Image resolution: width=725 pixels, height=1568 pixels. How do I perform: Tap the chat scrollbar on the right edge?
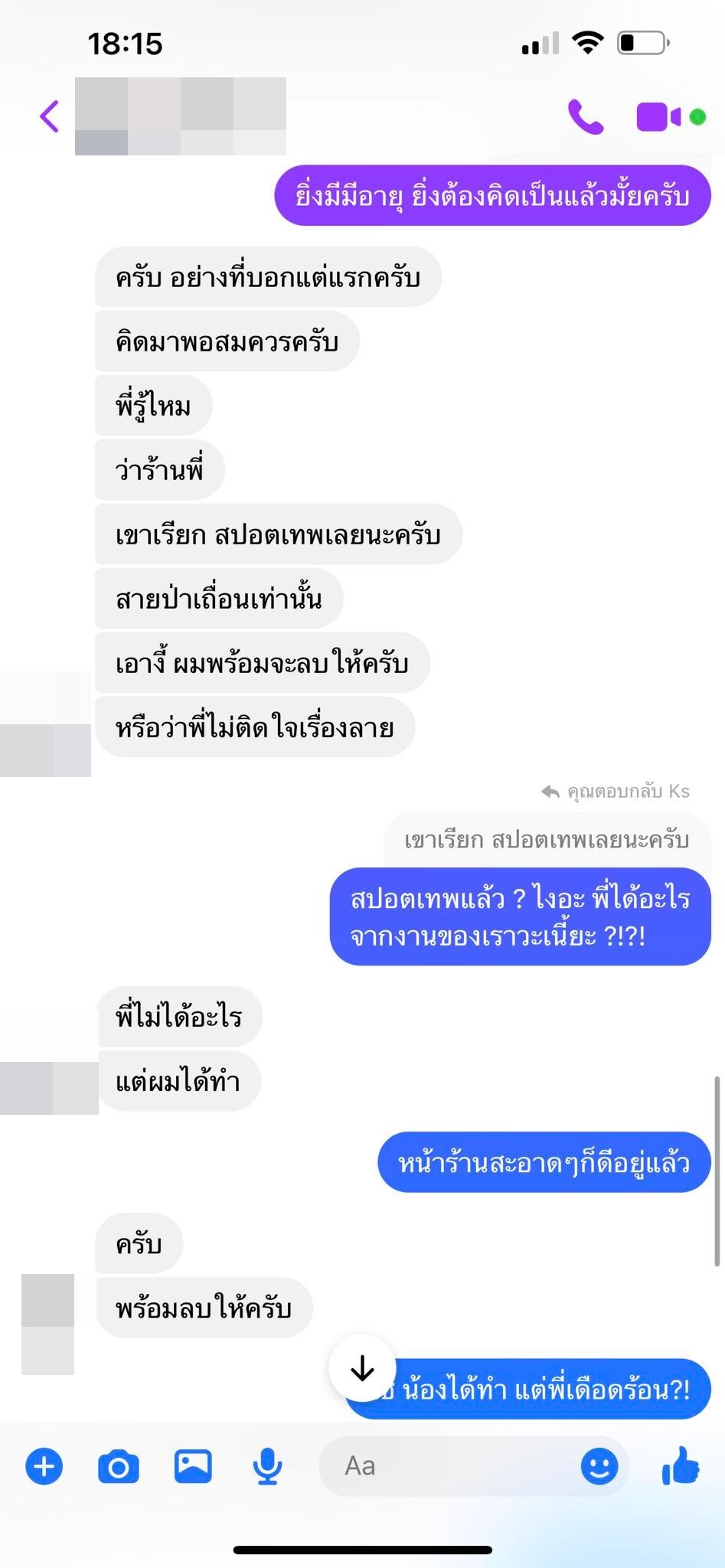click(717, 1171)
